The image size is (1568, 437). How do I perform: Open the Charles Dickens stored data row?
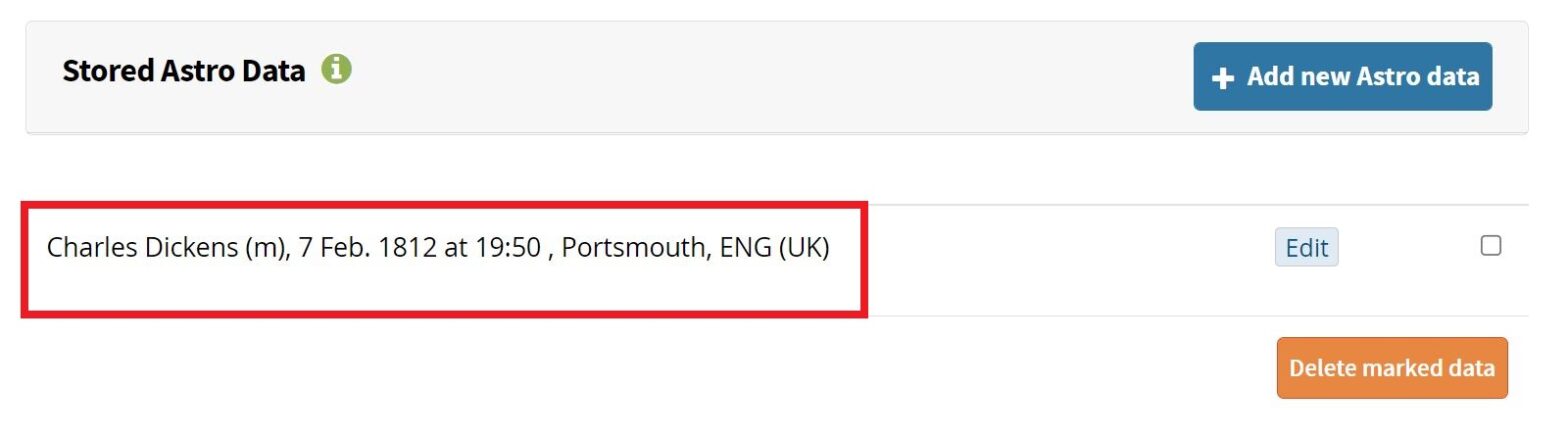[x=438, y=248]
